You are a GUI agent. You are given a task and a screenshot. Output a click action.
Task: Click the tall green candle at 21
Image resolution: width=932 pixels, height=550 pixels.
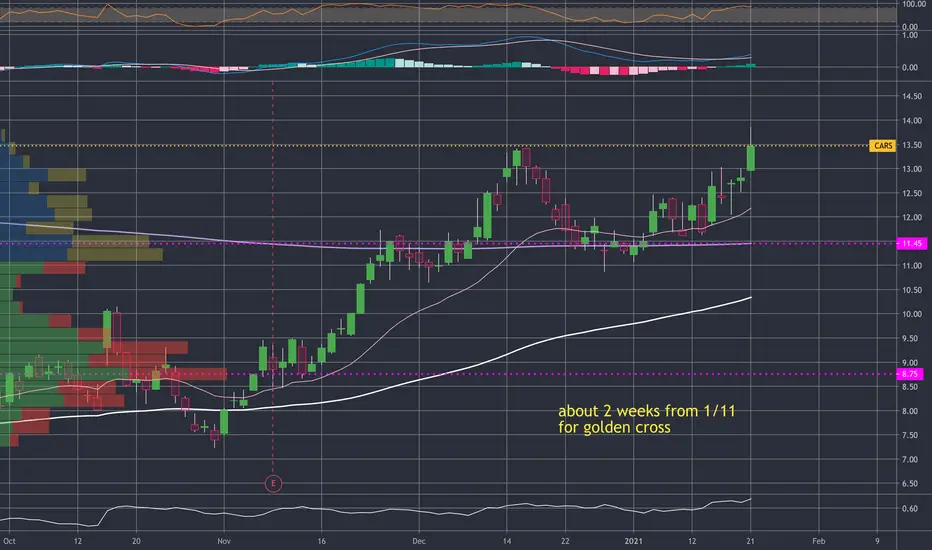tap(751, 158)
